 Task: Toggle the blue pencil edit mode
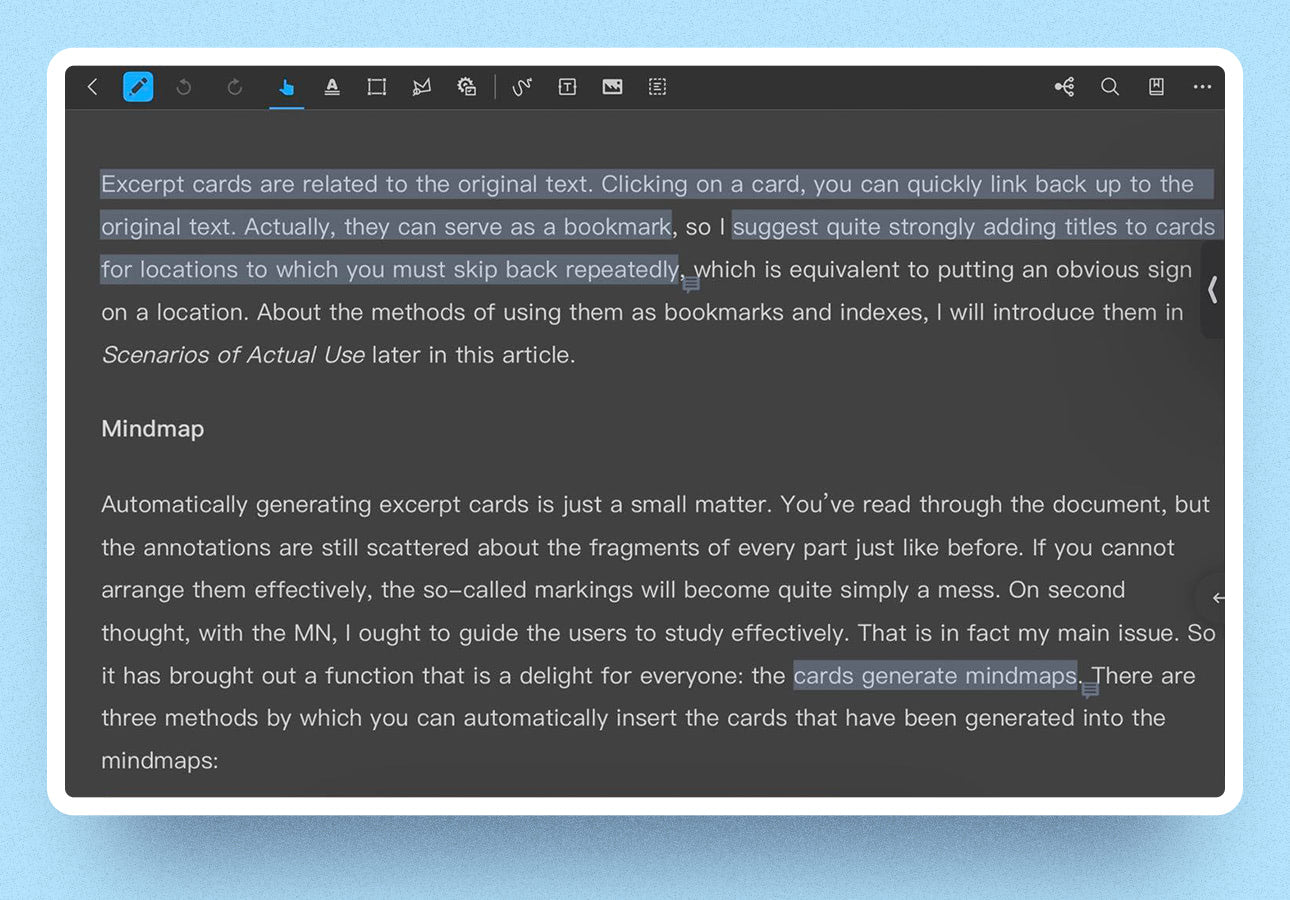[138, 87]
